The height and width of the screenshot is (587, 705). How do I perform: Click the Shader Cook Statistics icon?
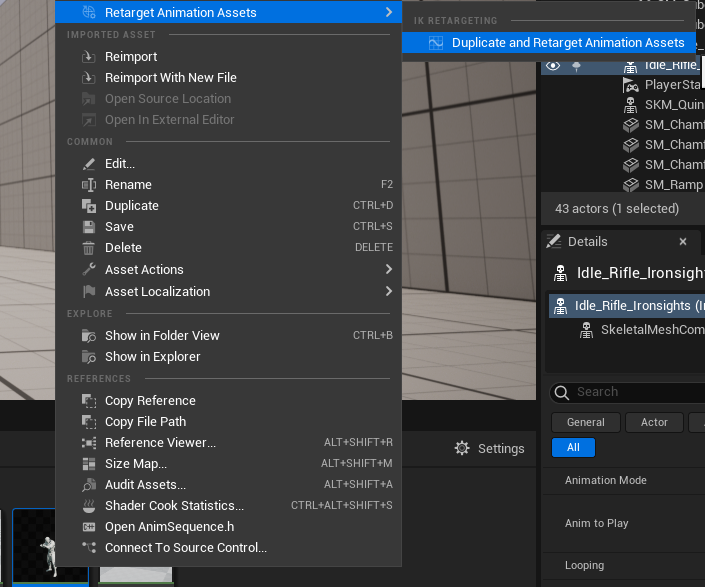89,506
